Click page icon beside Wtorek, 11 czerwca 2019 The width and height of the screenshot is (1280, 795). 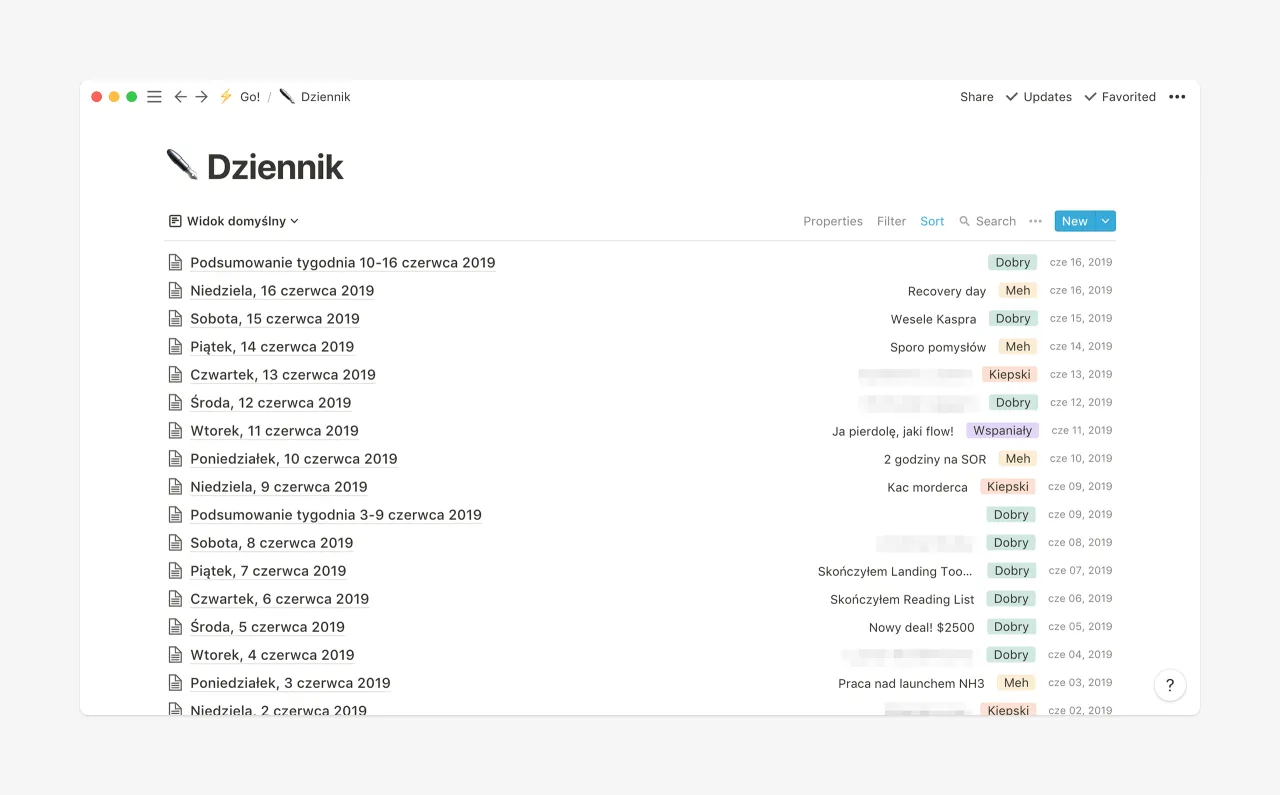tap(175, 431)
